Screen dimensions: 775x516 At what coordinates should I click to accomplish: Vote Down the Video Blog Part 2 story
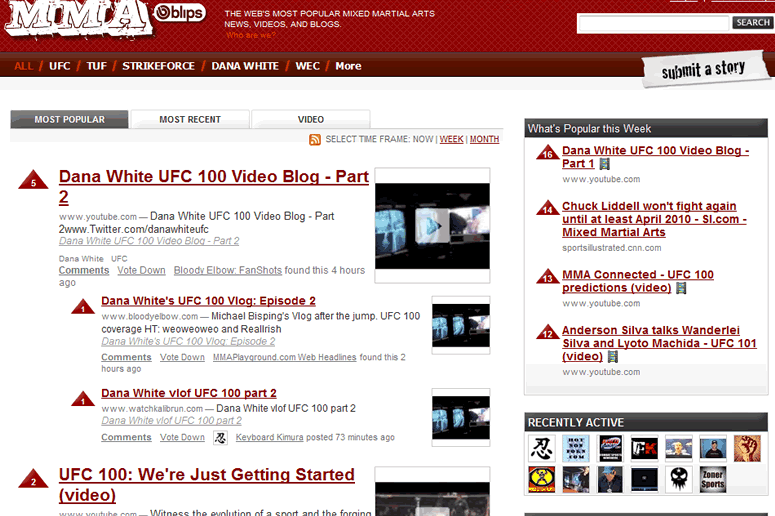click(141, 270)
